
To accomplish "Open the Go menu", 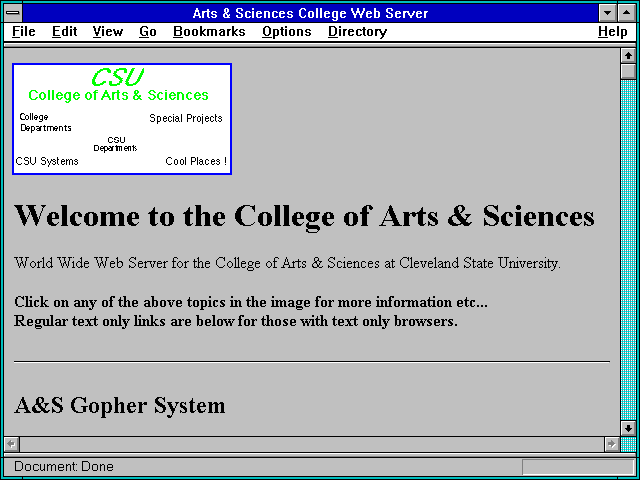I will tap(148, 32).
